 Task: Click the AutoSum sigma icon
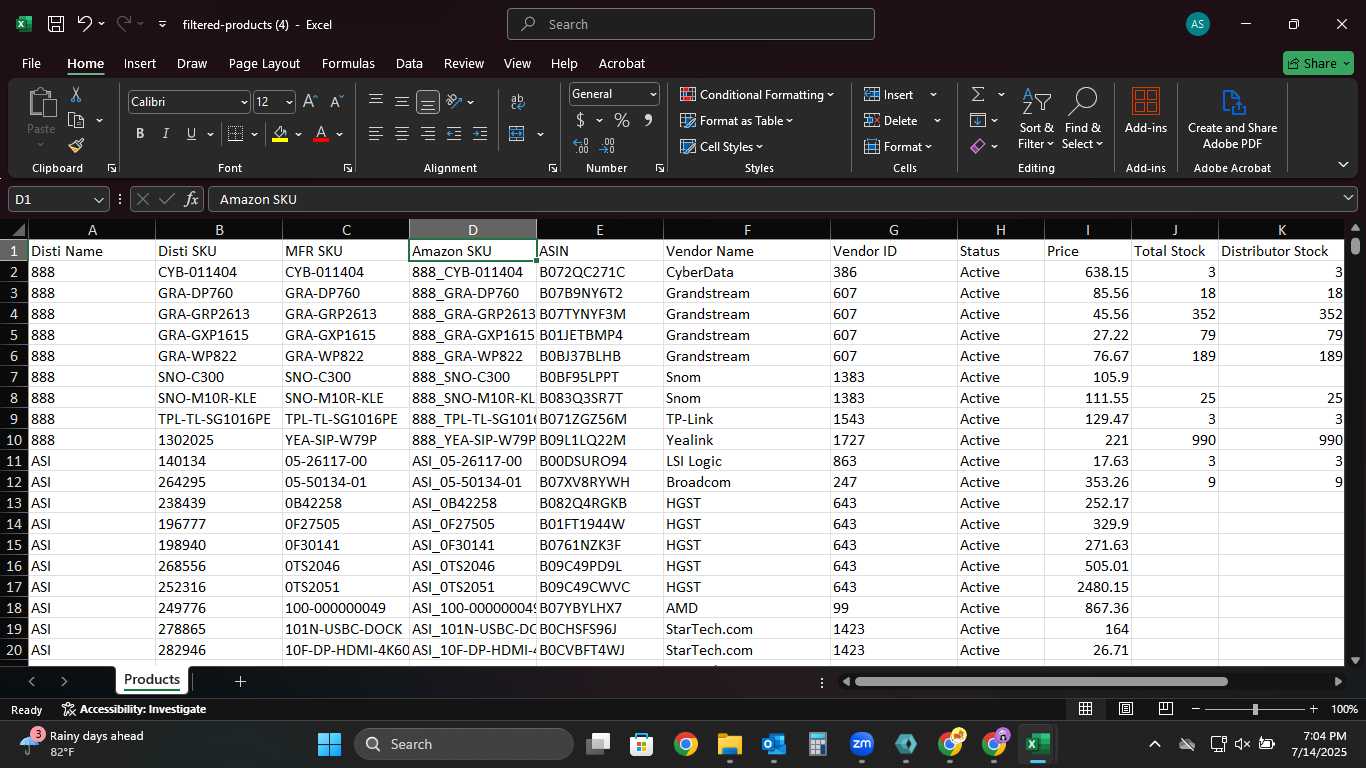pos(977,94)
